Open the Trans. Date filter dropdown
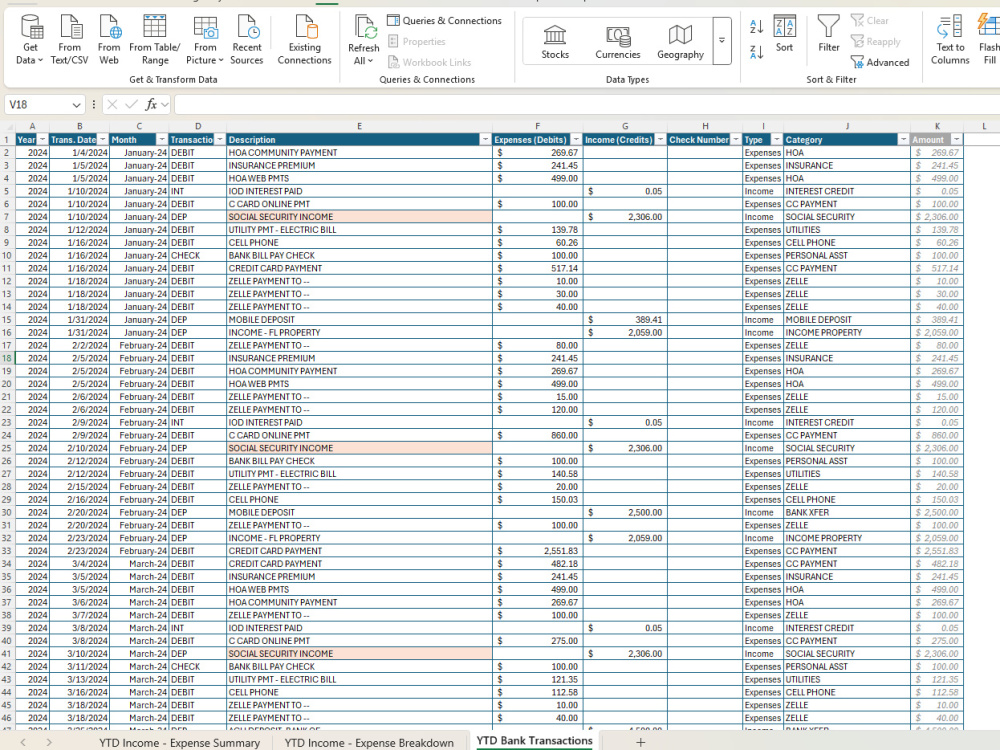Image resolution: width=1000 pixels, height=750 pixels. (x=103, y=140)
